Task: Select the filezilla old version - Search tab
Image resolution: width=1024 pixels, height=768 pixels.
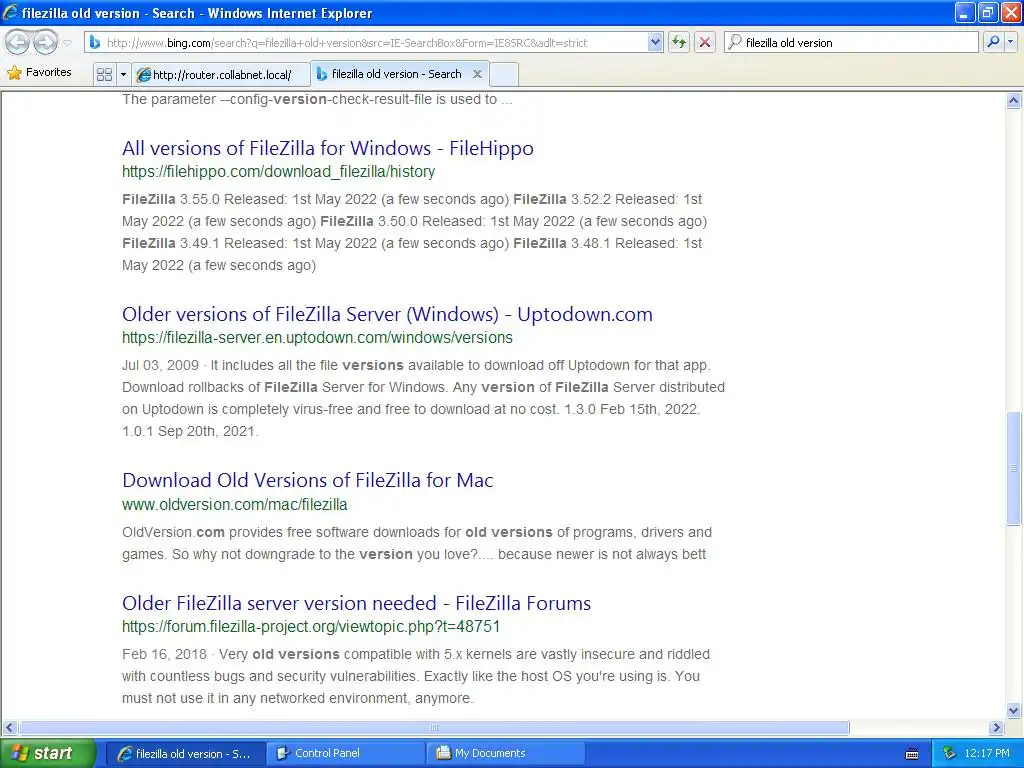Action: point(396,74)
